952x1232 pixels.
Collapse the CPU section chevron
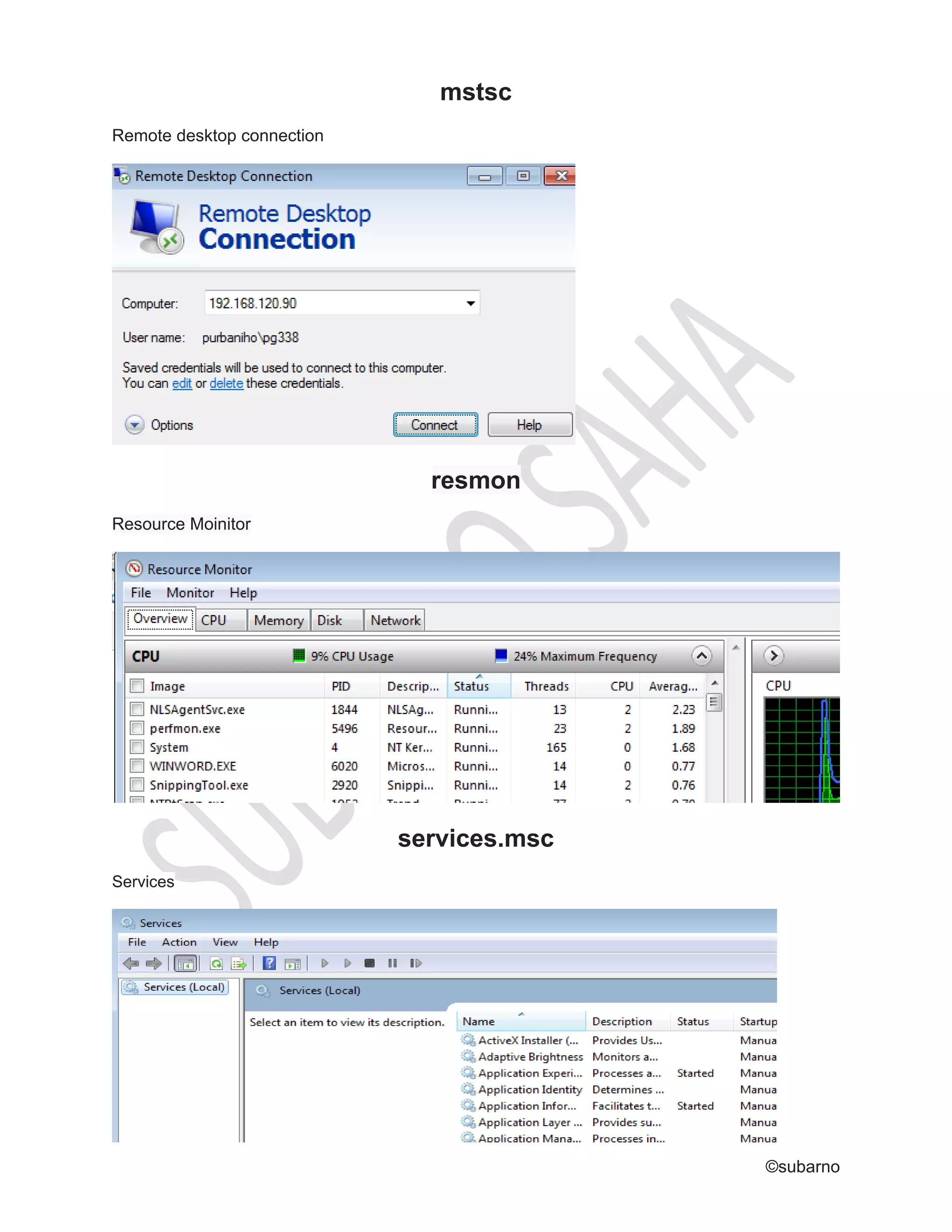tap(701, 656)
